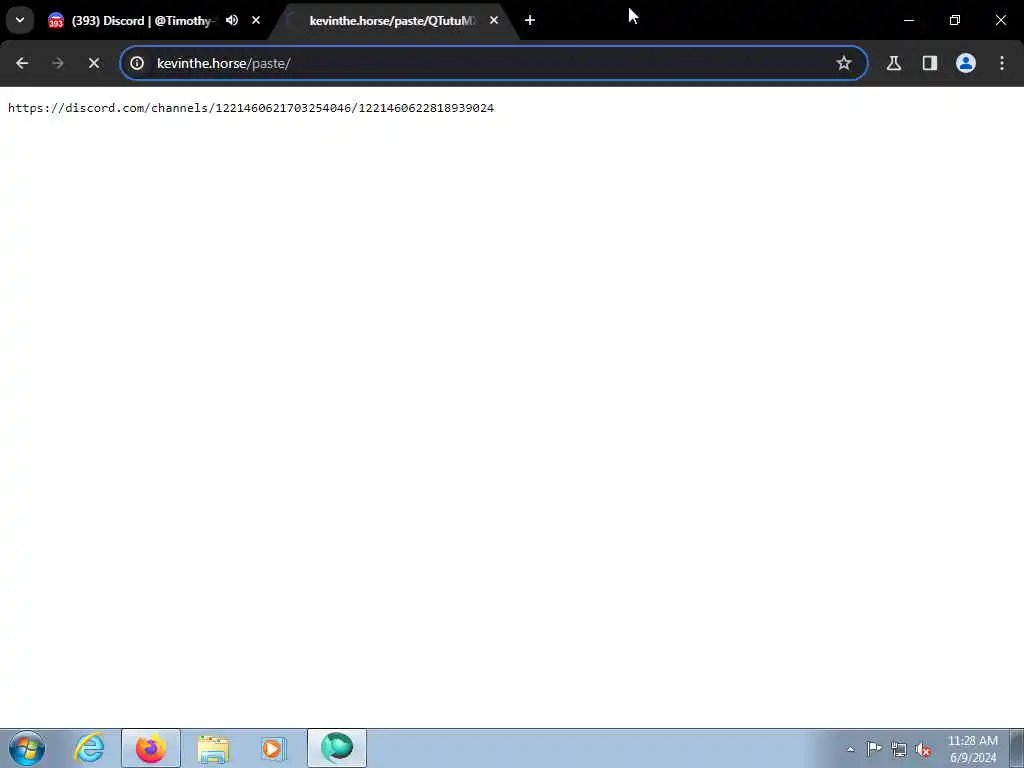Toggle the browser side panel
Image resolution: width=1024 pixels, height=768 pixels.
pos(930,63)
